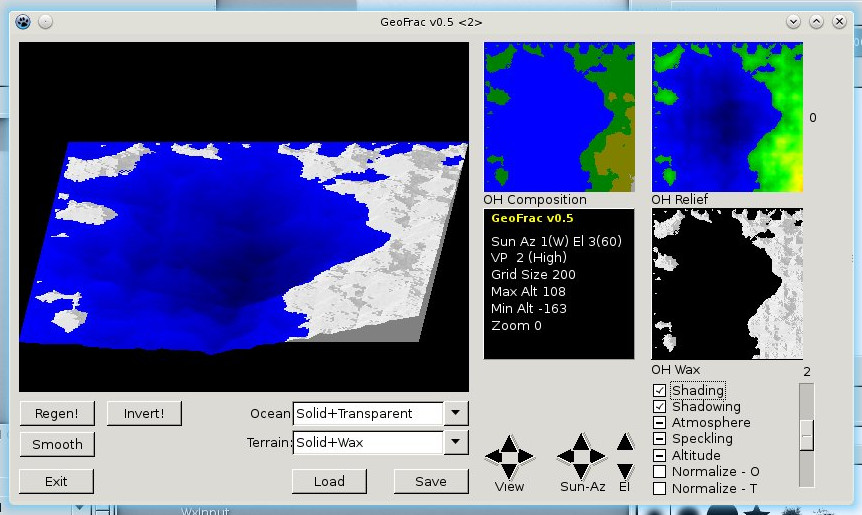Uncheck the Shadowing option
The image size is (862, 515).
pos(659,407)
